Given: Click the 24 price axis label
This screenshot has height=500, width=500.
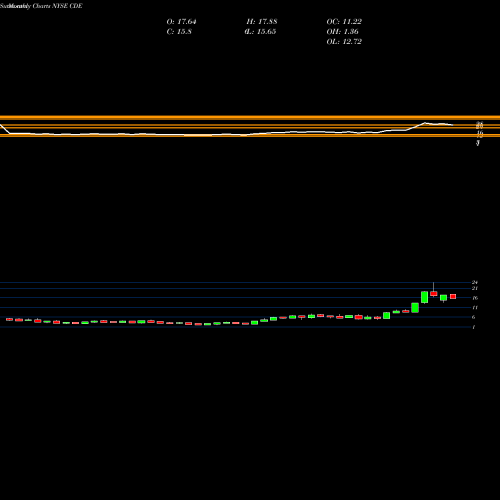Looking at the screenshot, I should (475, 282).
